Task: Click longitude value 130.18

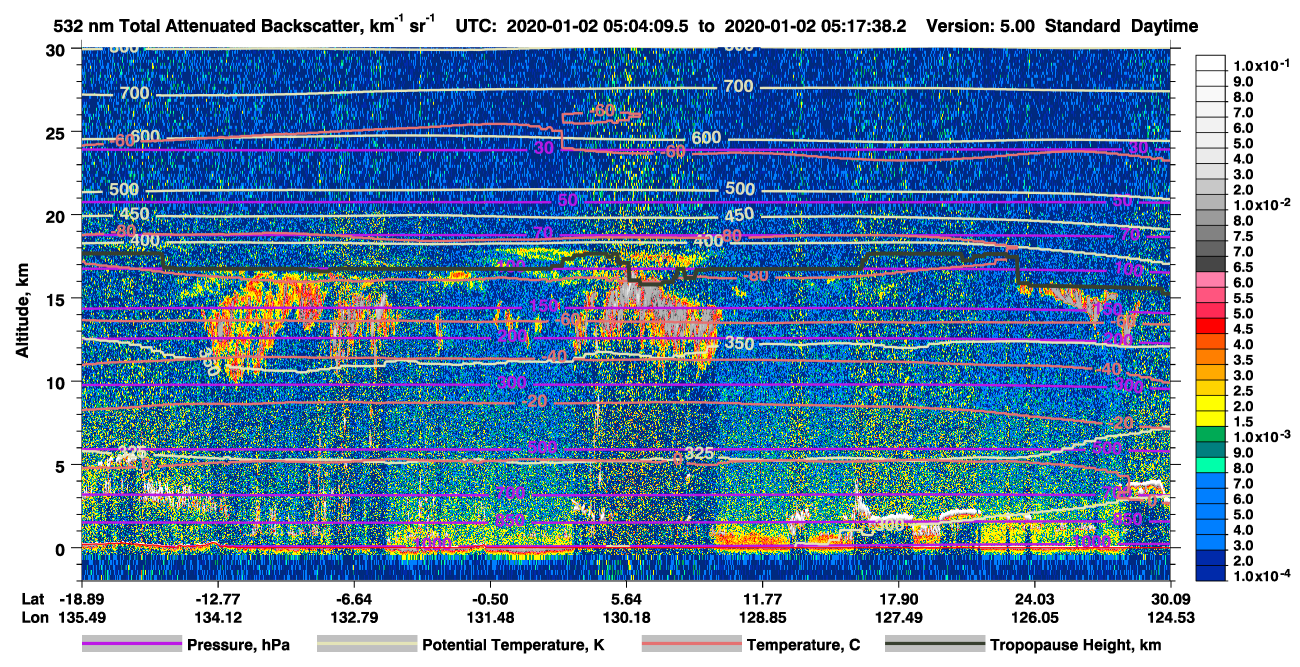Action: (x=625, y=617)
